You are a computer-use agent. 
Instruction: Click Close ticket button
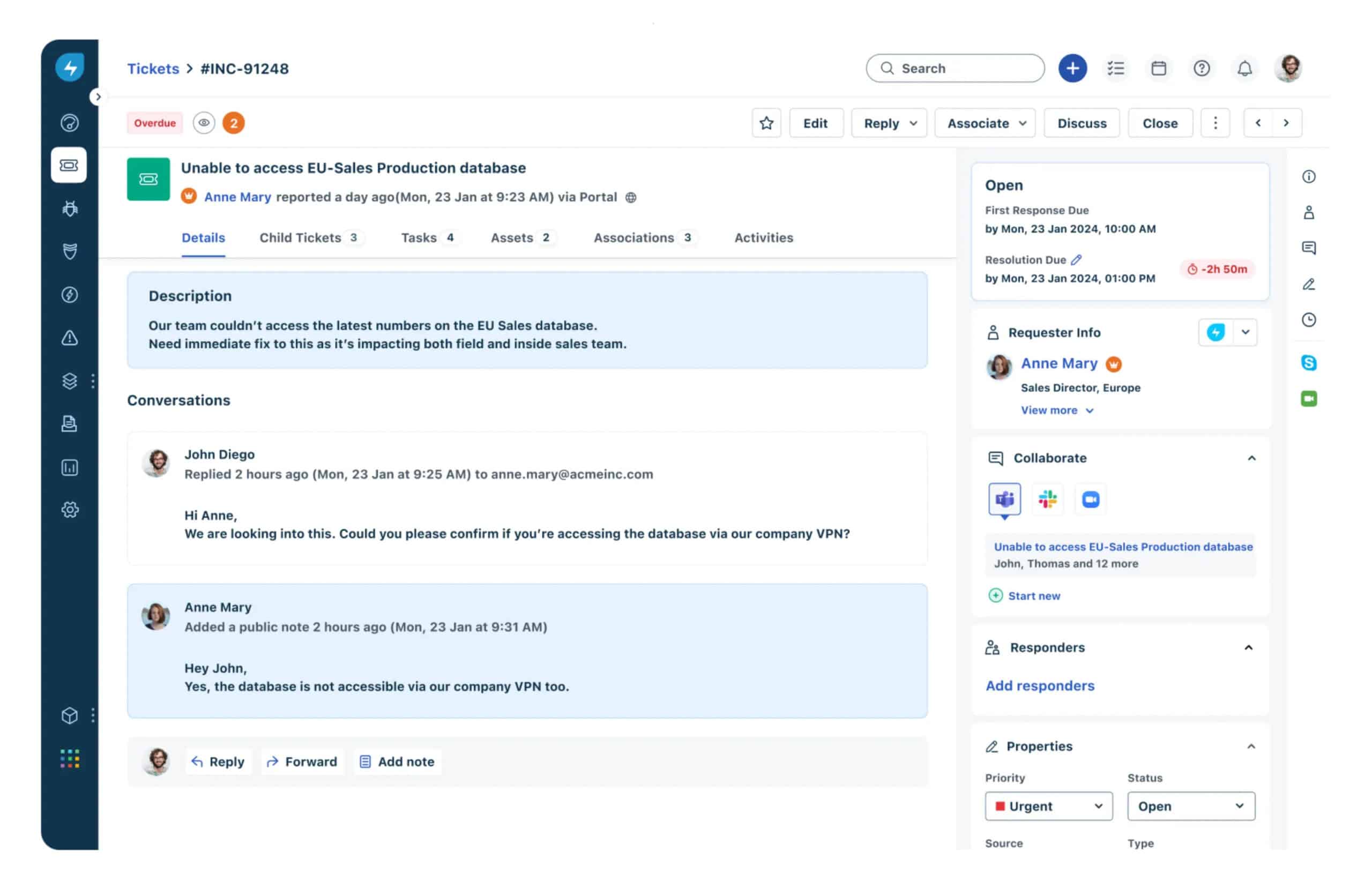[x=1160, y=123]
